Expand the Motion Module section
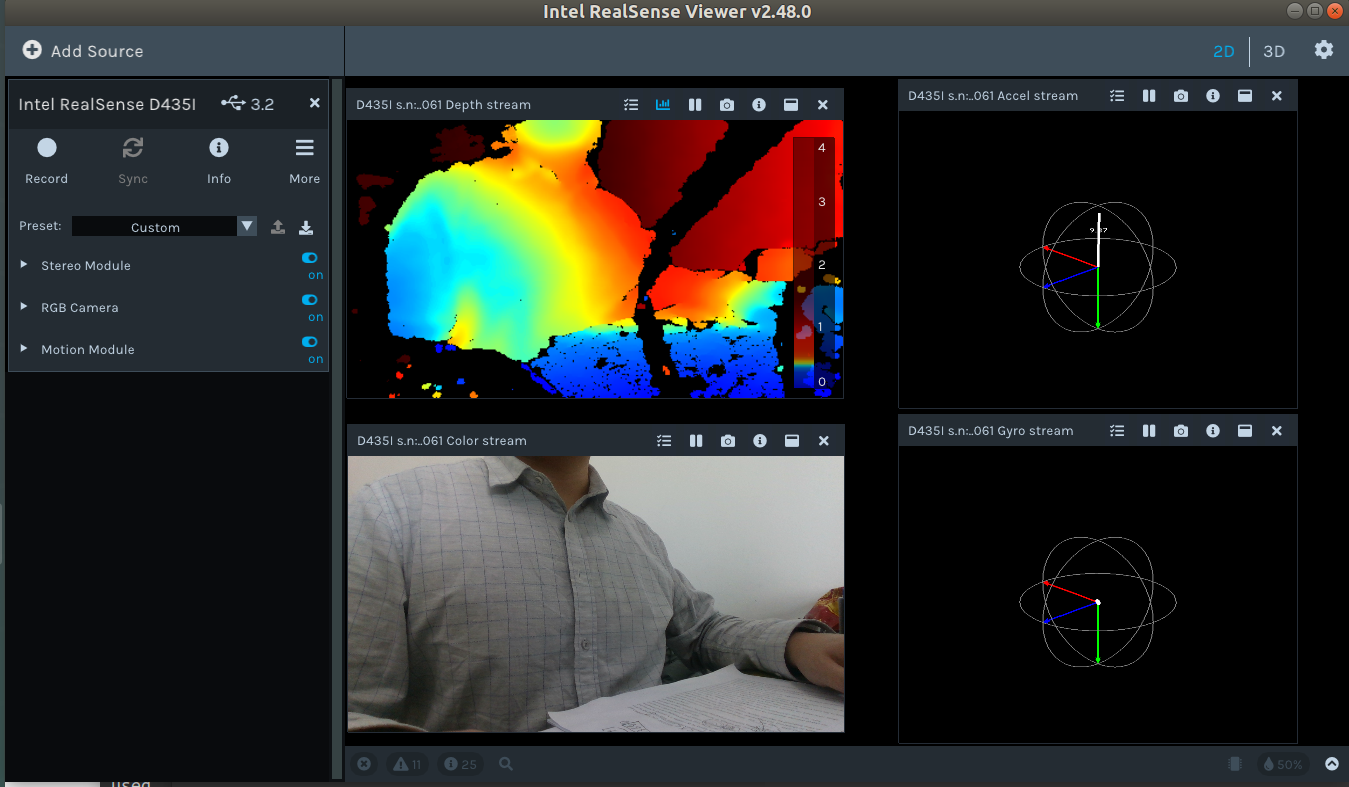1349x787 pixels. [x=24, y=349]
